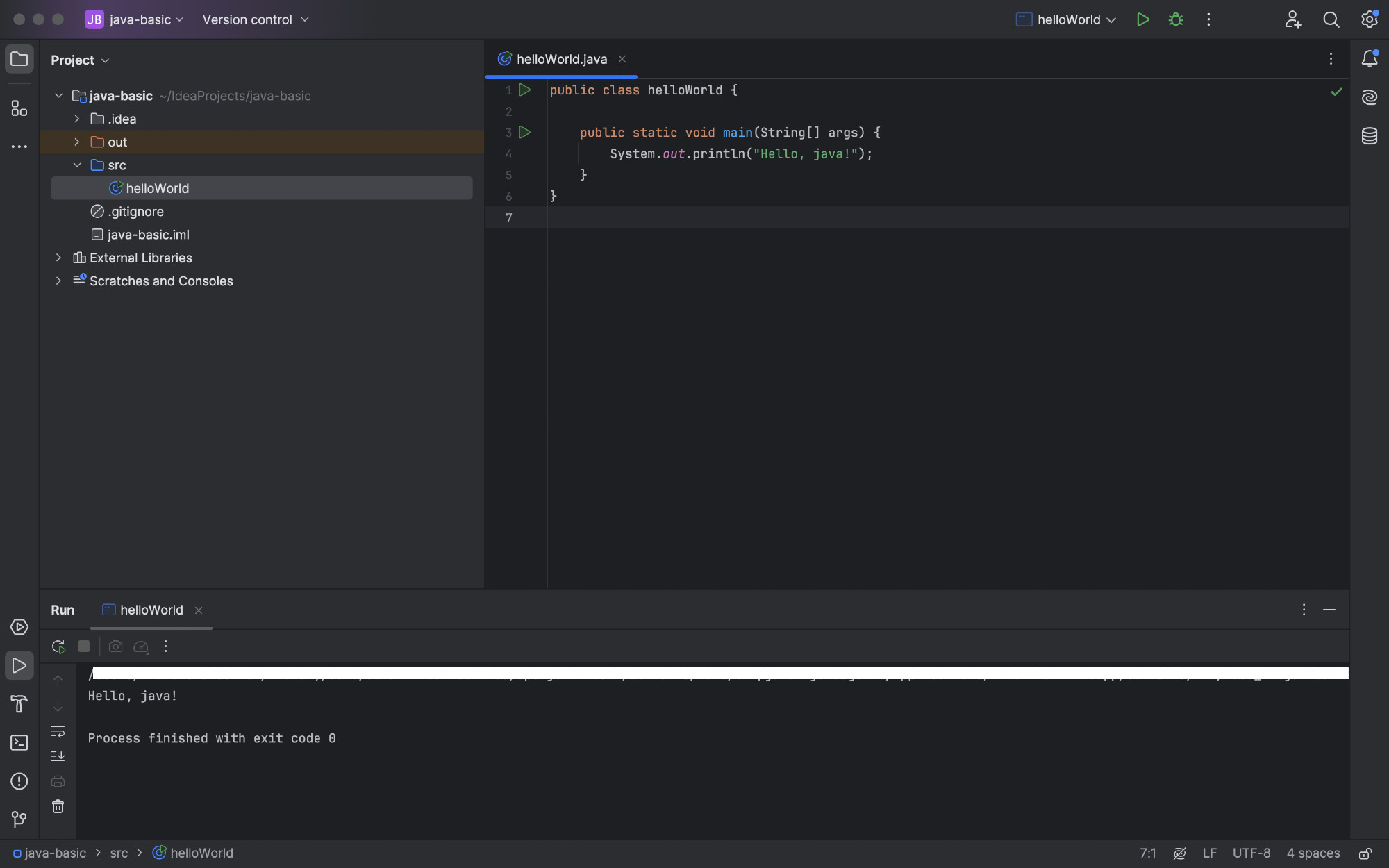Viewport: 1389px width, 868px height.
Task: Click helloWorld breadcrumb in navigation bar
Action: (193, 853)
